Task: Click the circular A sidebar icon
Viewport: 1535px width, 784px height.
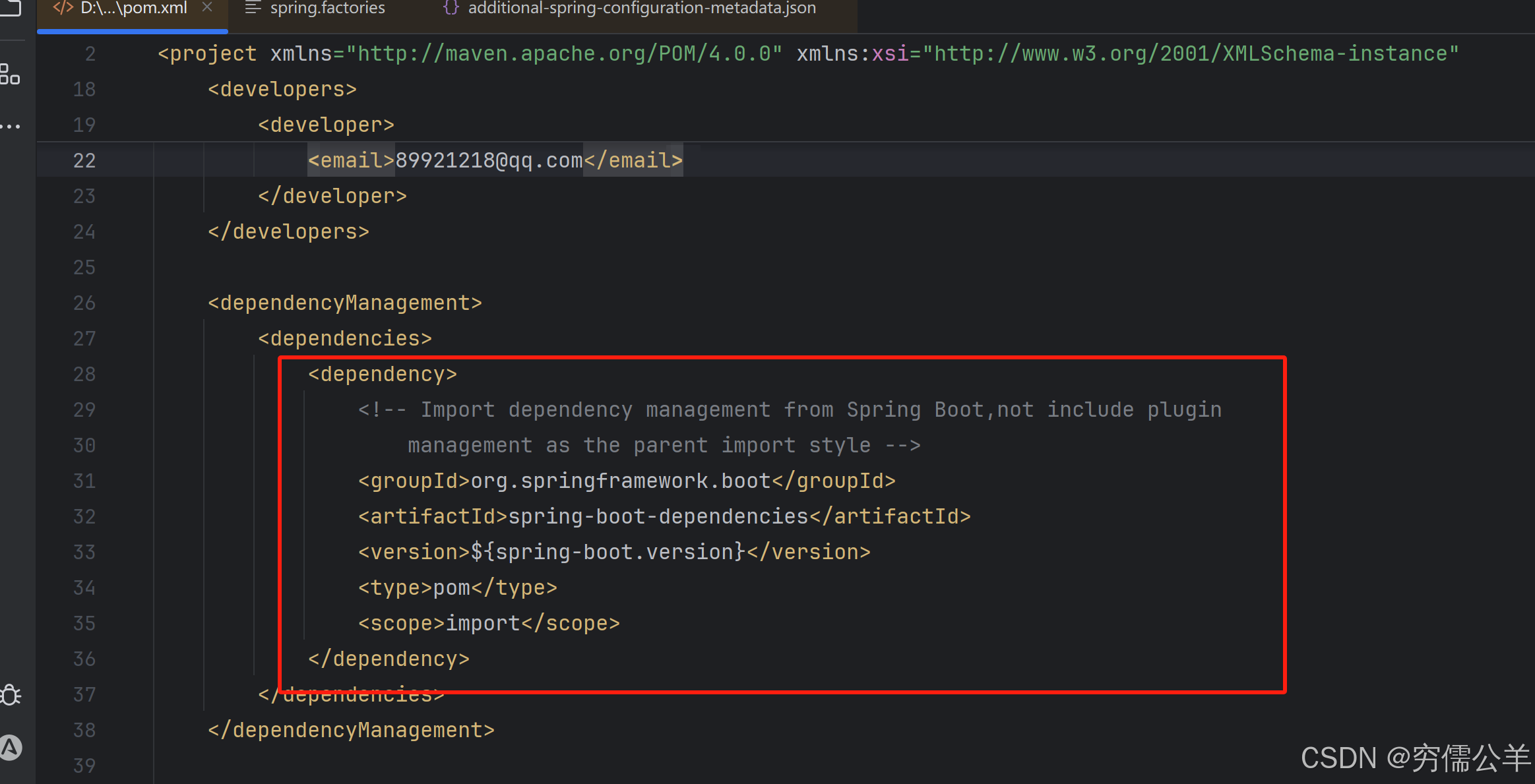Action: pos(11,748)
